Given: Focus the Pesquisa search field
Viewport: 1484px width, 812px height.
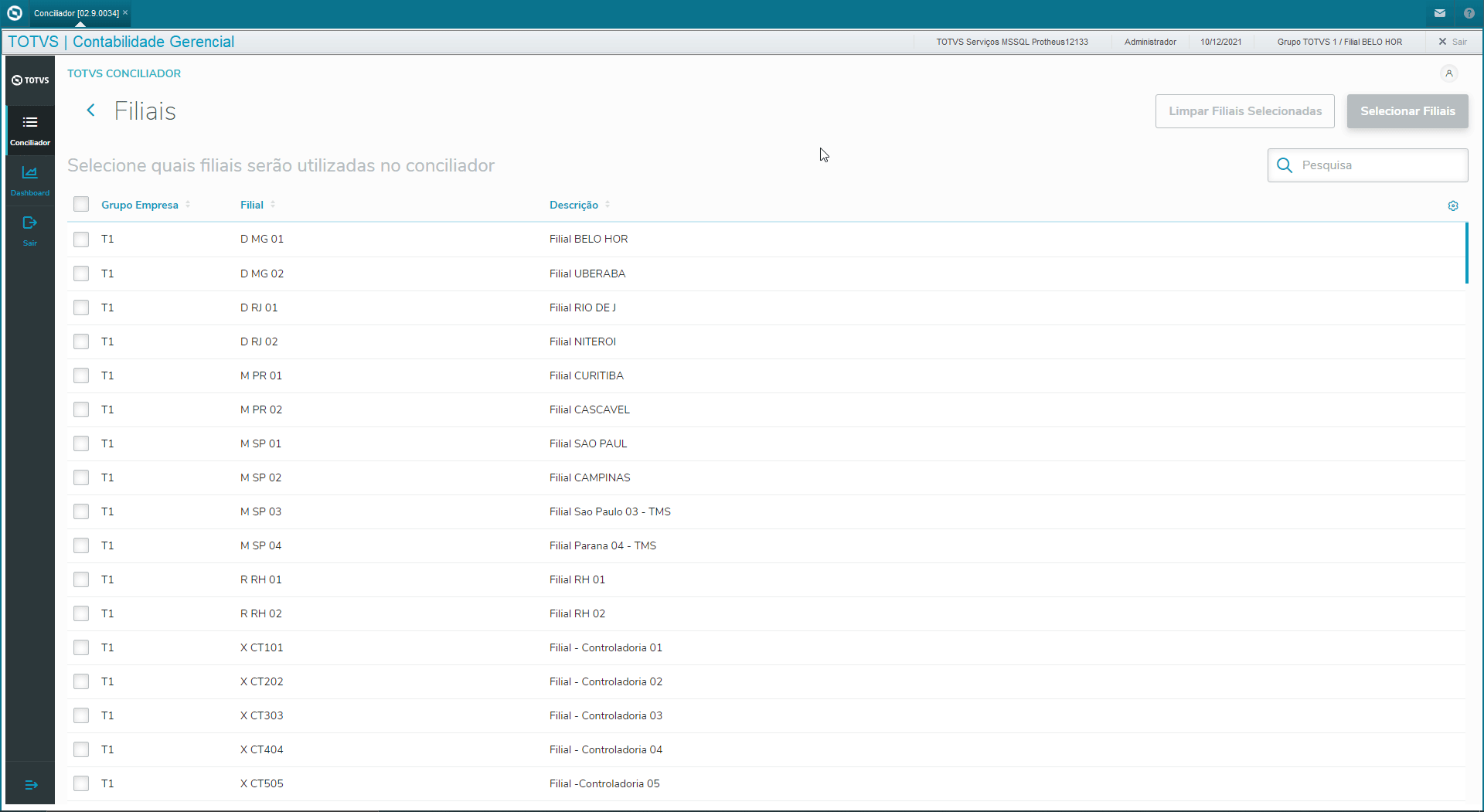Looking at the screenshot, I should coord(1368,165).
